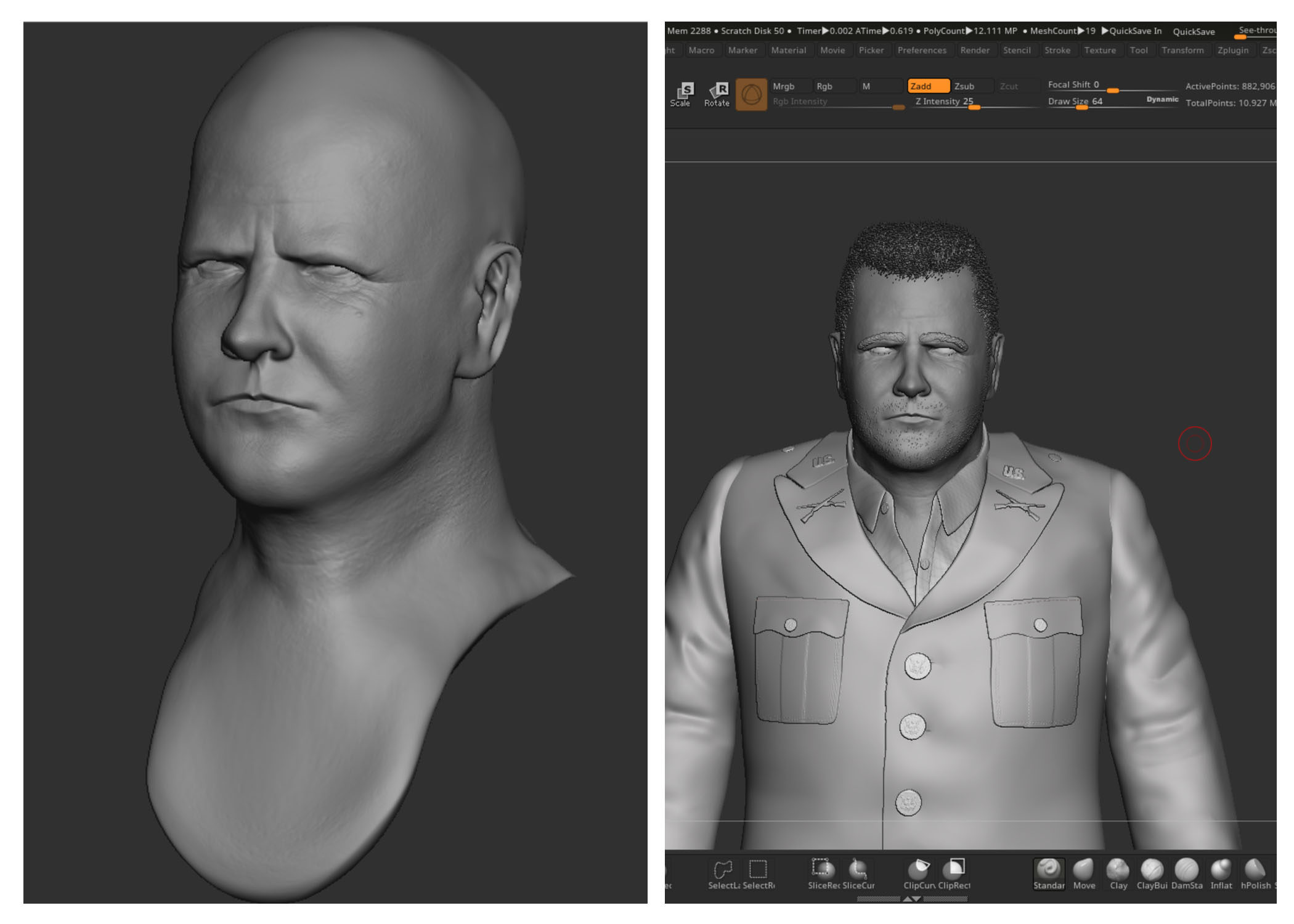Viewport: 1294px width, 924px height.
Task: Open the Zplugin menu
Action: pyautogui.click(x=1233, y=51)
